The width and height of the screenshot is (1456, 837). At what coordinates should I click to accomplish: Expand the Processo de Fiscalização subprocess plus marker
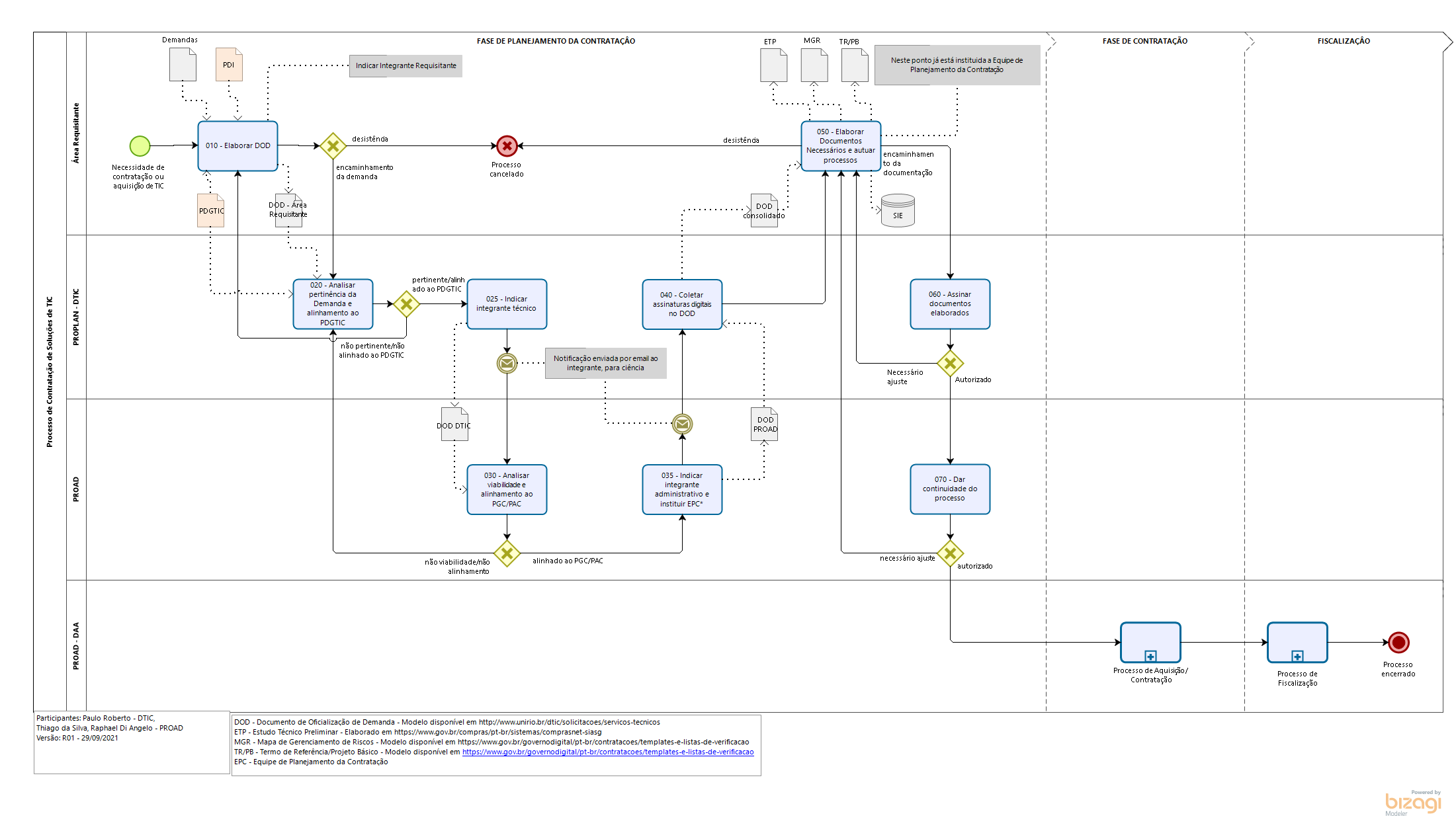click(x=1297, y=656)
